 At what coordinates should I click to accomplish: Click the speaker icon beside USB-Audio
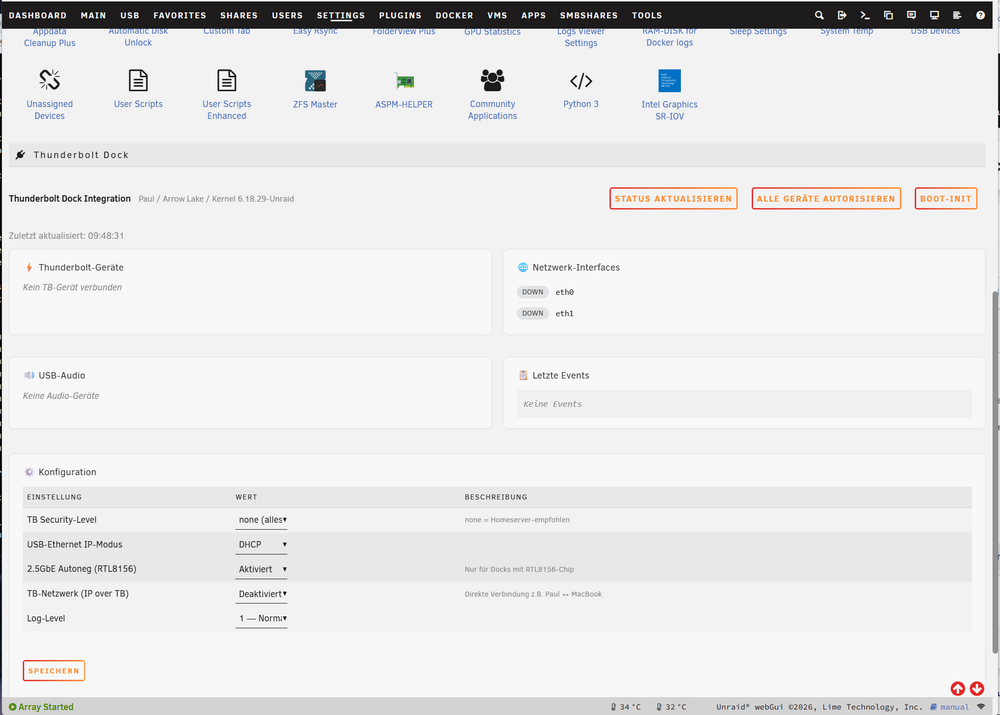point(29,376)
